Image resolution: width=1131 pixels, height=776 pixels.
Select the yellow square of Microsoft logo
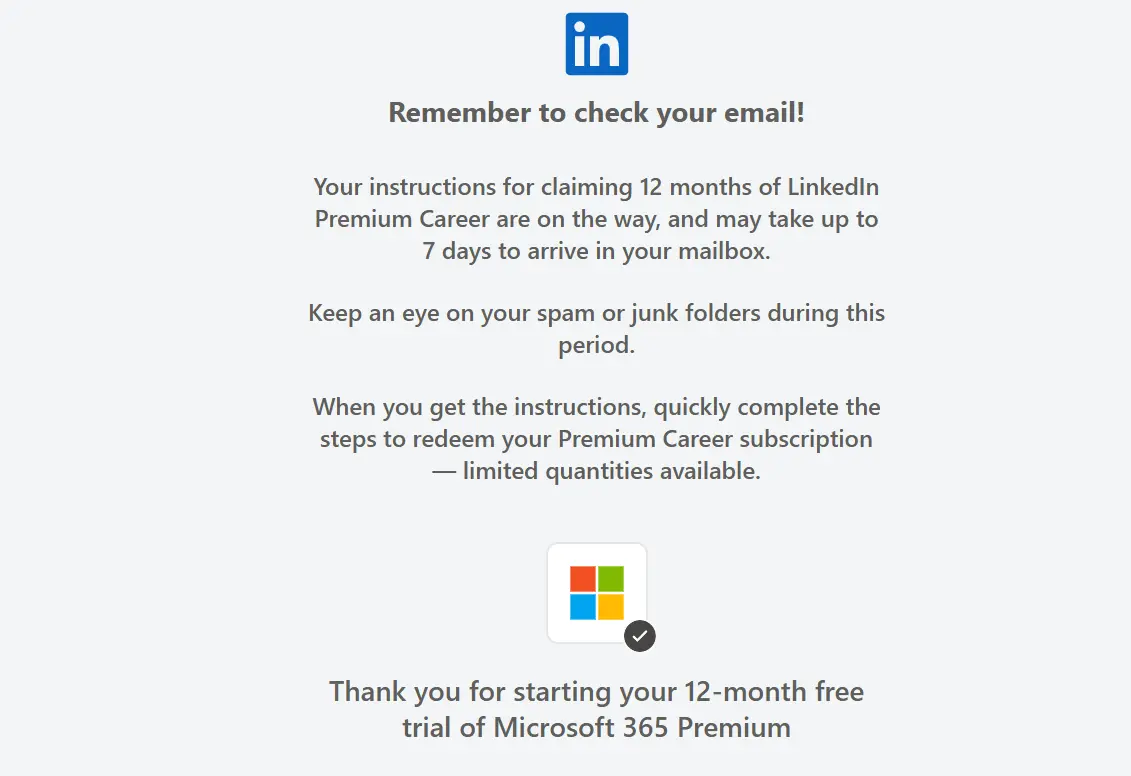(x=611, y=607)
